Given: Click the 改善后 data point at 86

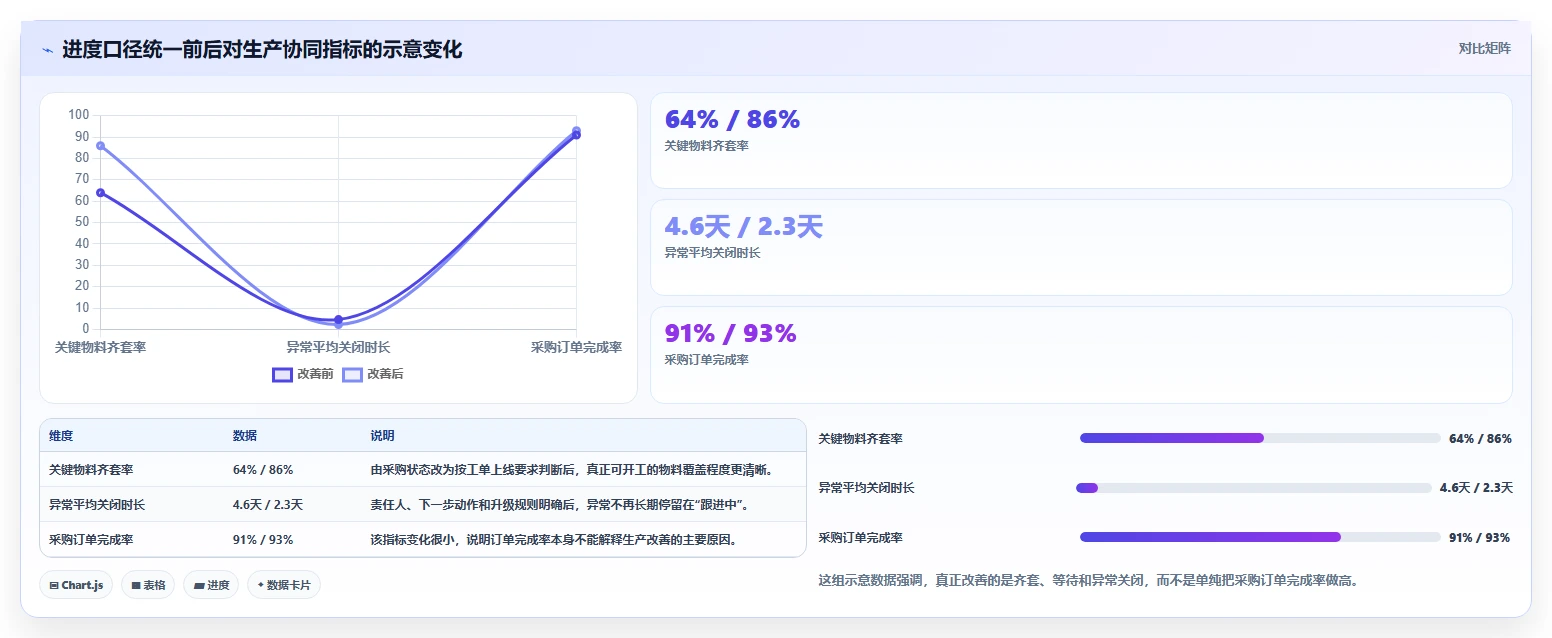Looking at the screenshot, I should pyautogui.click(x=100, y=146).
